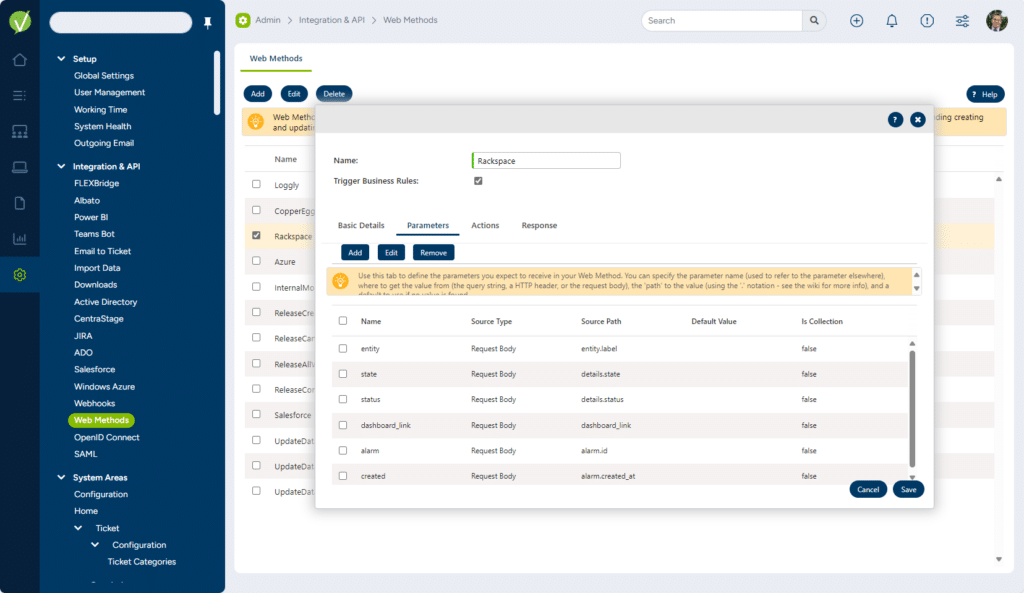The height and width of the screenshot is (593, 1024).
Task: Click the search magnifier button
Action: click(x=815, y=21)
